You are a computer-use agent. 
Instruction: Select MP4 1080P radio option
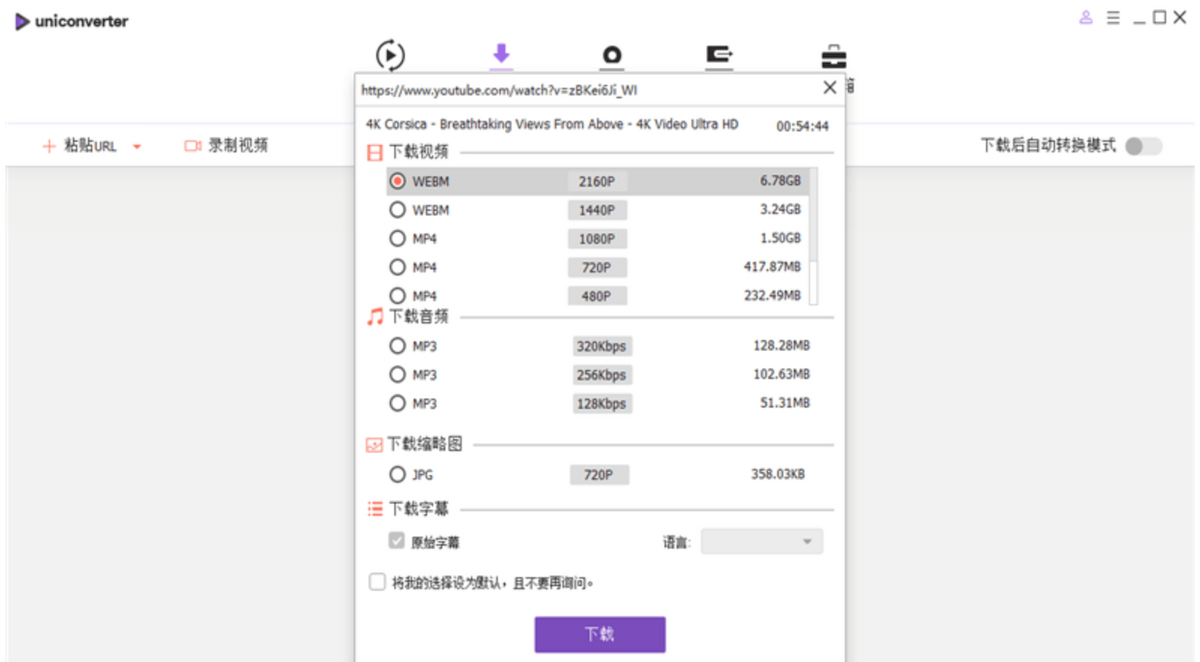[x=397, y=239]
